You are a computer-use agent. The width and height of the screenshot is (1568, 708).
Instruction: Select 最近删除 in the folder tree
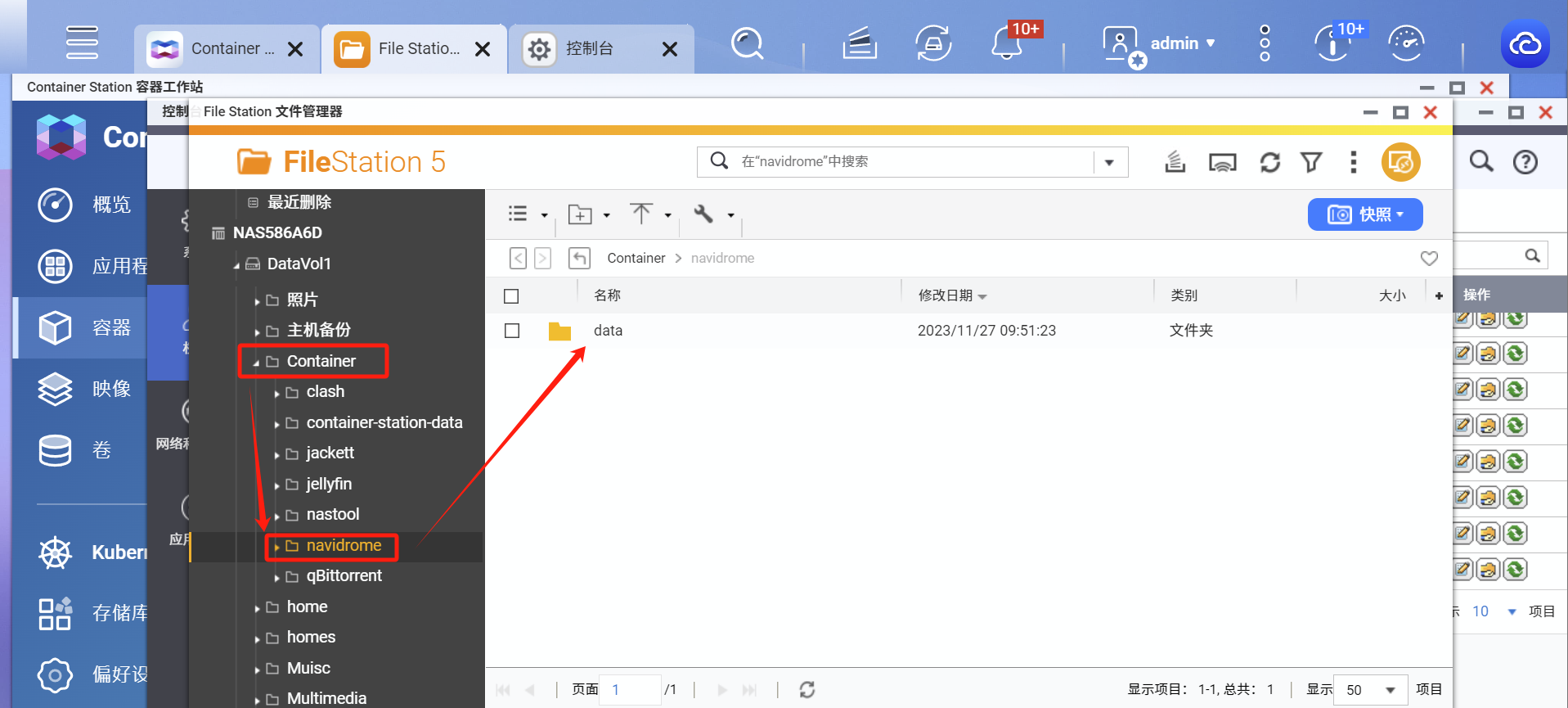(299, 202)
